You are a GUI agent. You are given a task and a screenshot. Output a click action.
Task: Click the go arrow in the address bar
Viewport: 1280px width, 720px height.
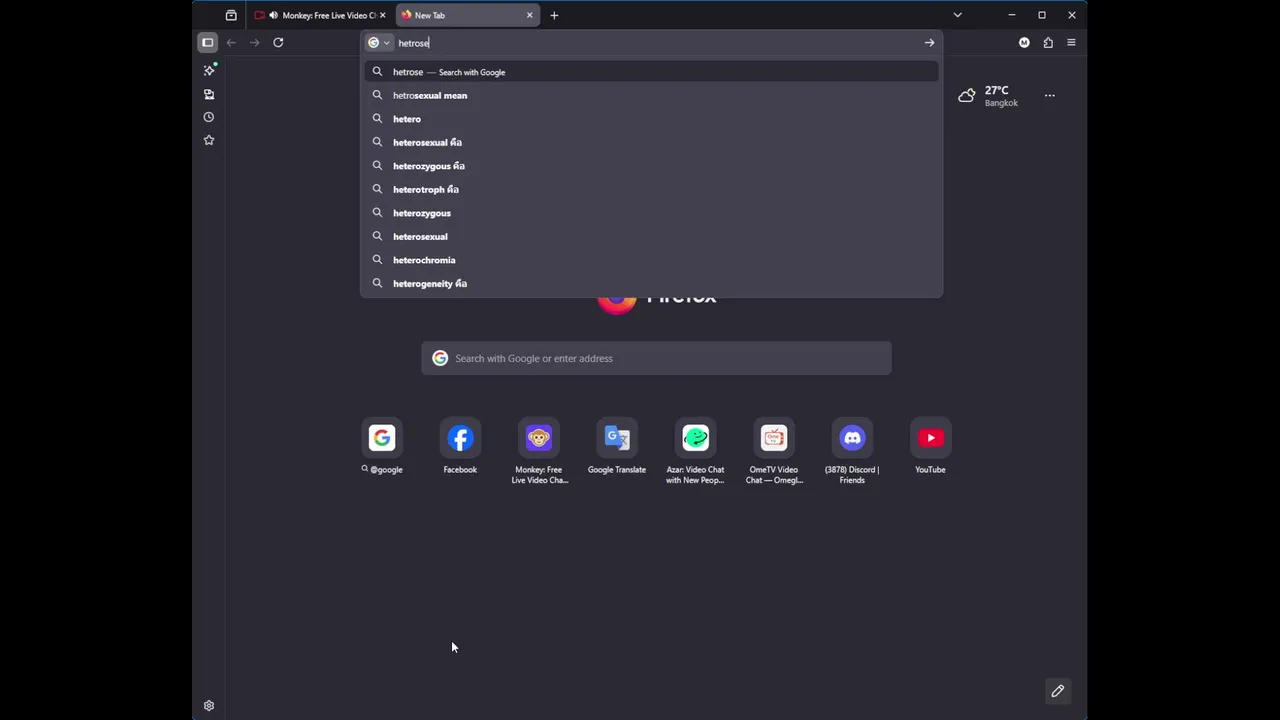pos(929,43)
